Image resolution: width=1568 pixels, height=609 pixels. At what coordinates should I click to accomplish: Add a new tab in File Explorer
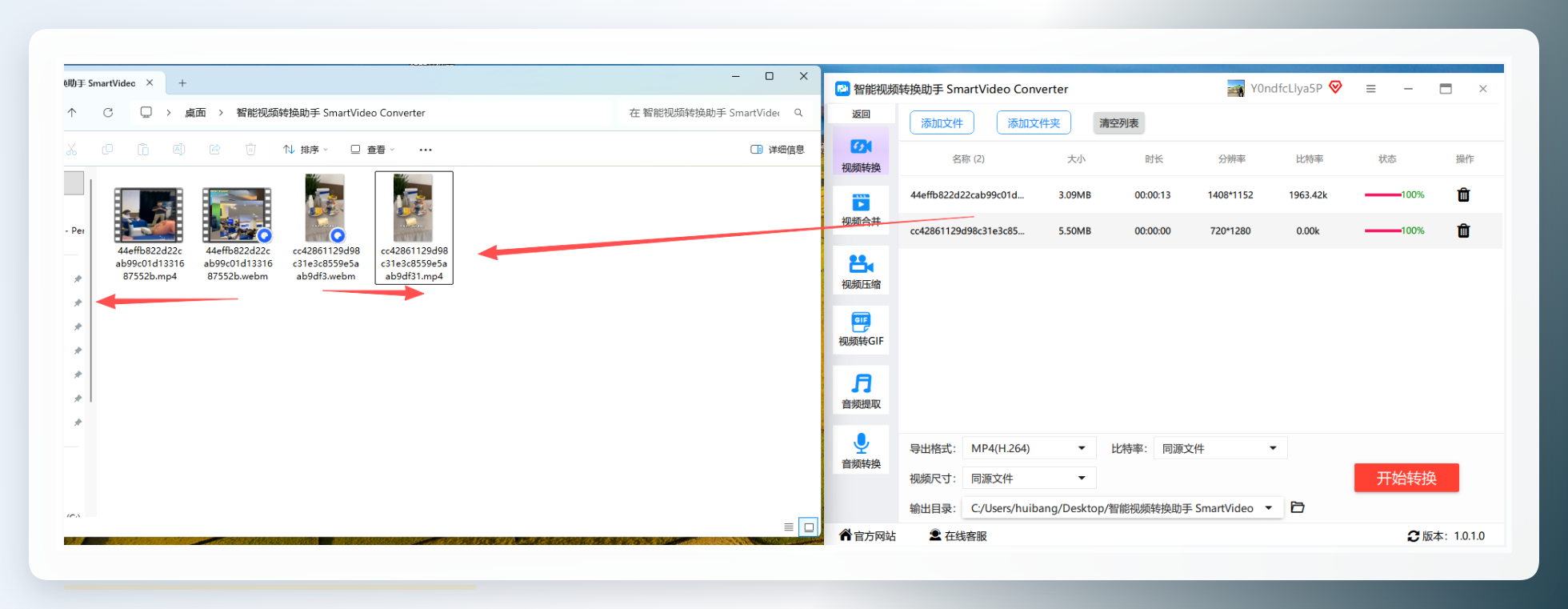click(182, 83)
